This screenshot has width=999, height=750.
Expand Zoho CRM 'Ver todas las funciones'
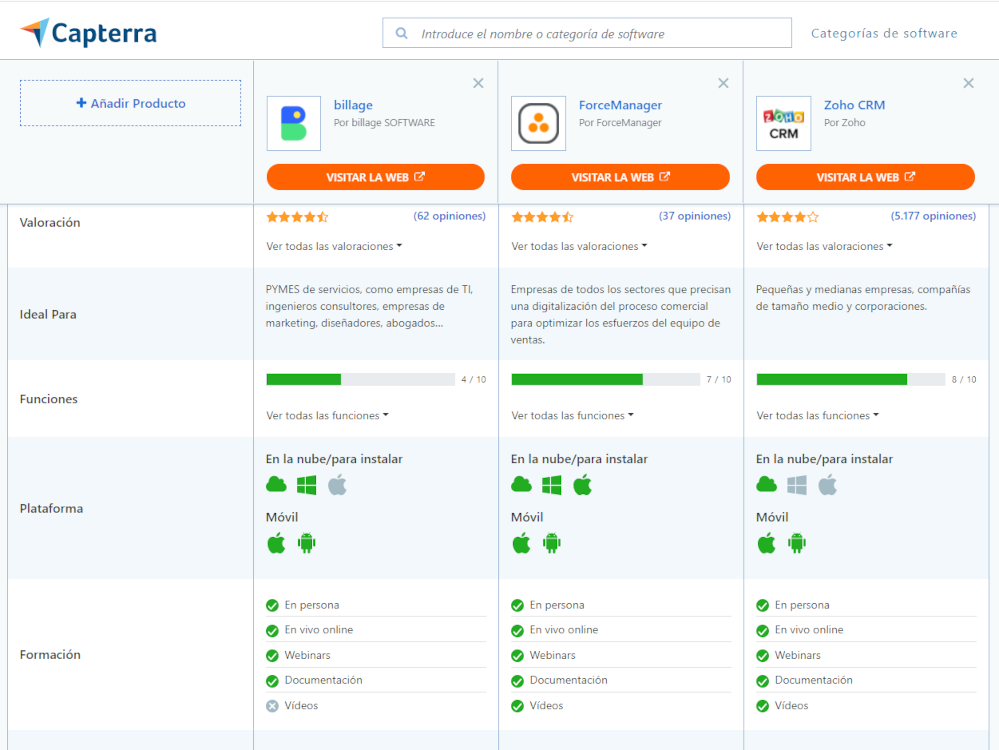click(x=817, y=415)
